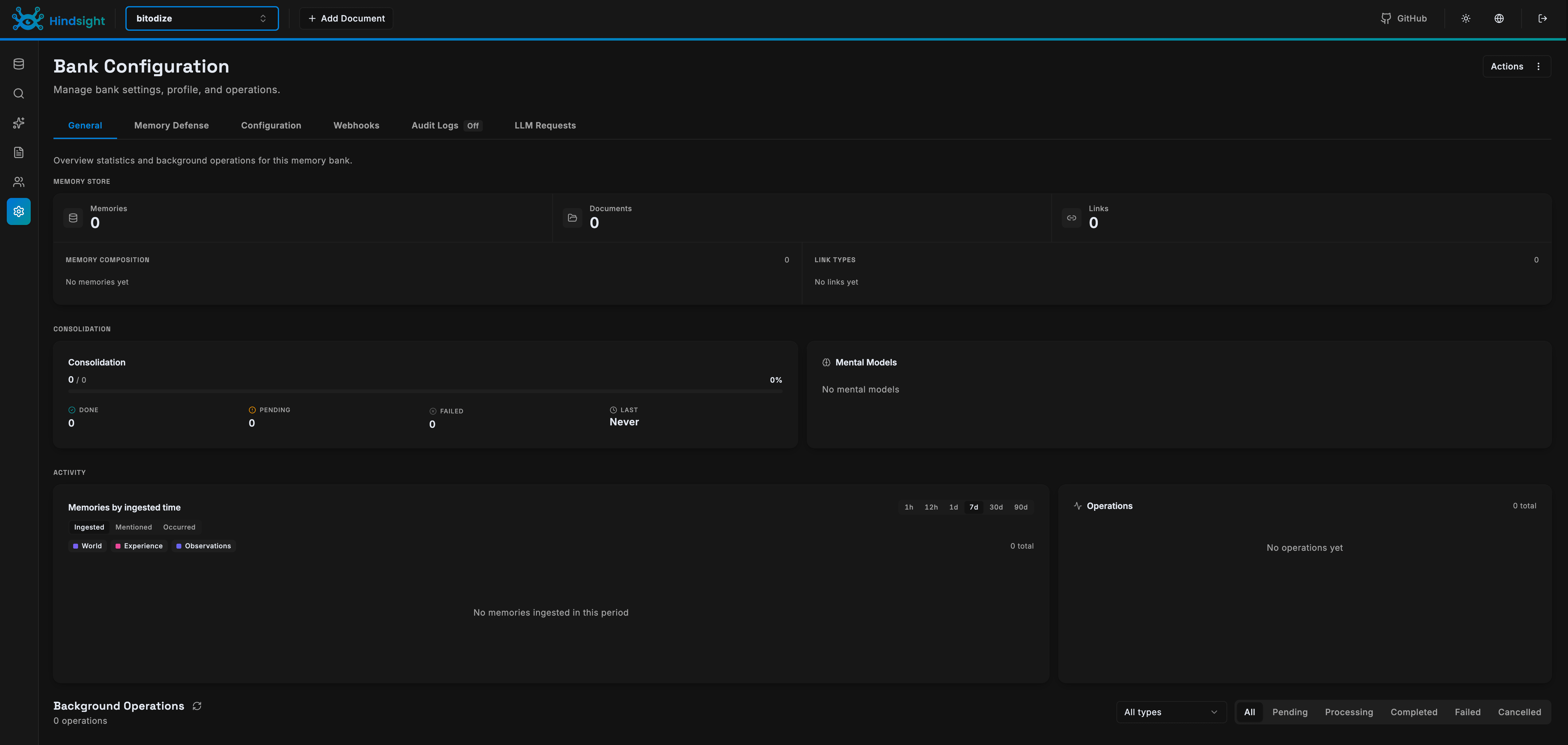Switch to the Configuration tab
The width and height of the screenshot is (1568, 745).
(x=271, y=125)
